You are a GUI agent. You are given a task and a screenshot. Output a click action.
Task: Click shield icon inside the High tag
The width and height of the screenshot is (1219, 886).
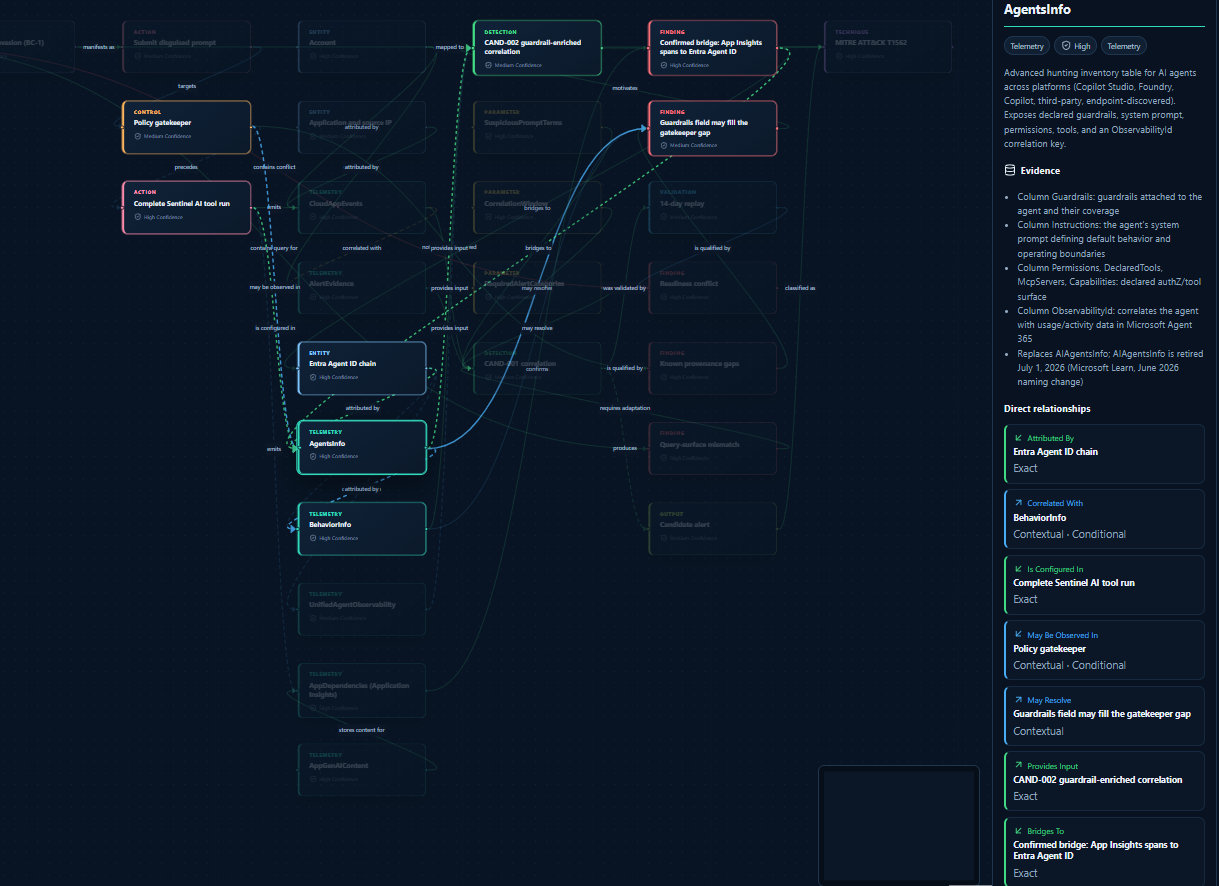click(1067, 46)
